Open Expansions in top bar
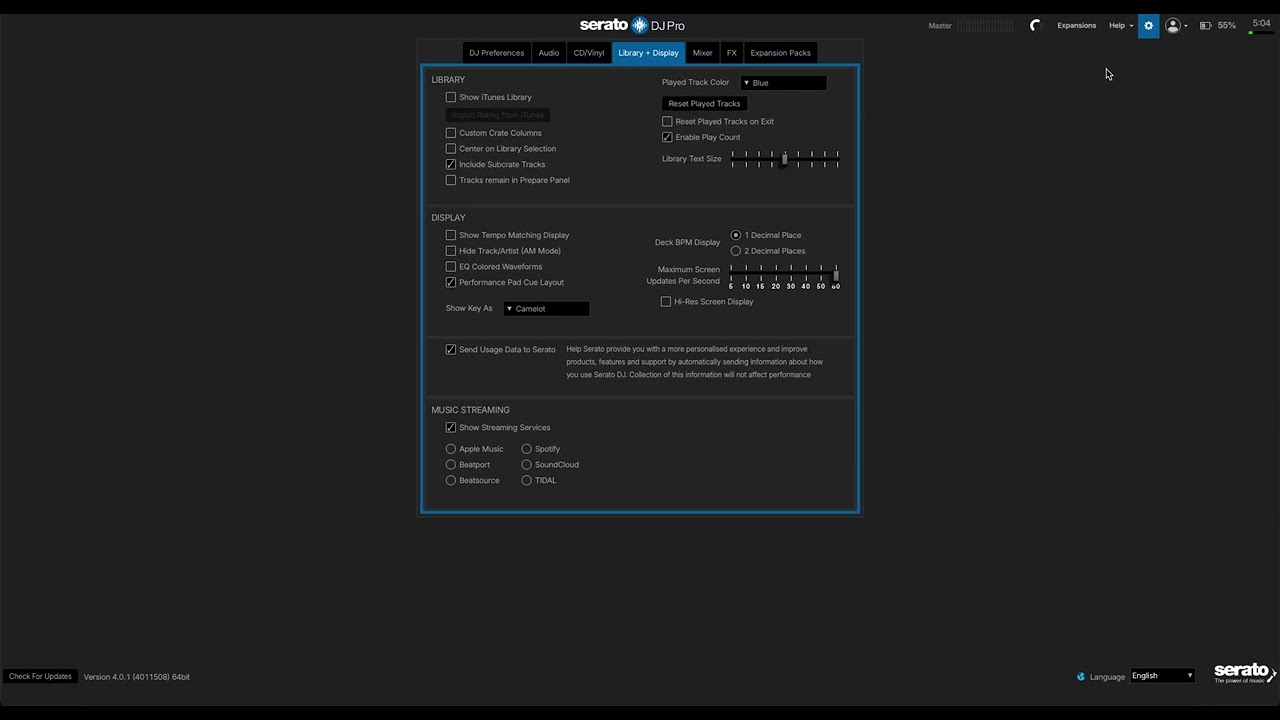This screenshot has height=720, width=1280. pos(1077,25)
